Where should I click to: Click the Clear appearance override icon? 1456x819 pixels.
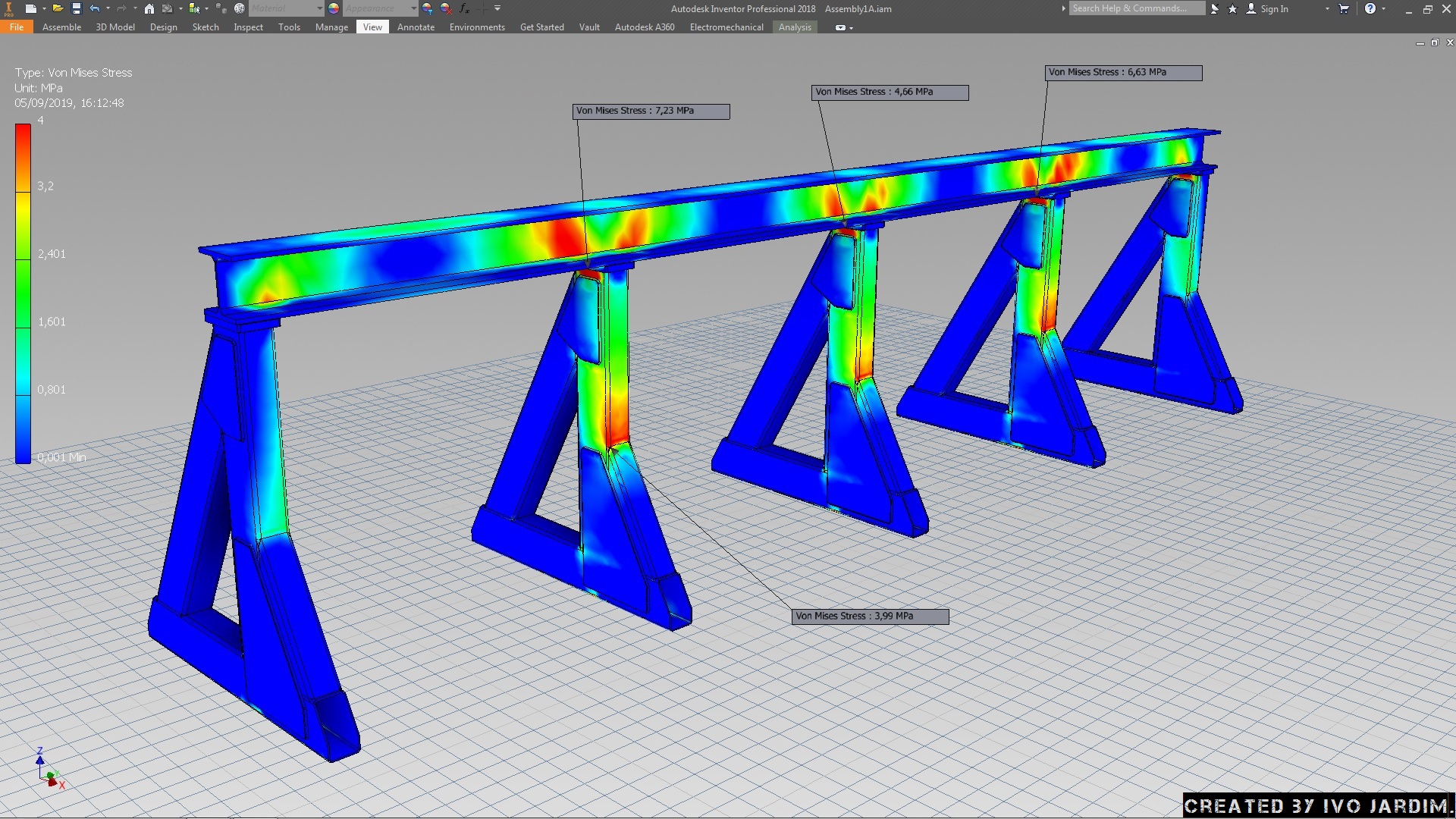coord(446,8)
